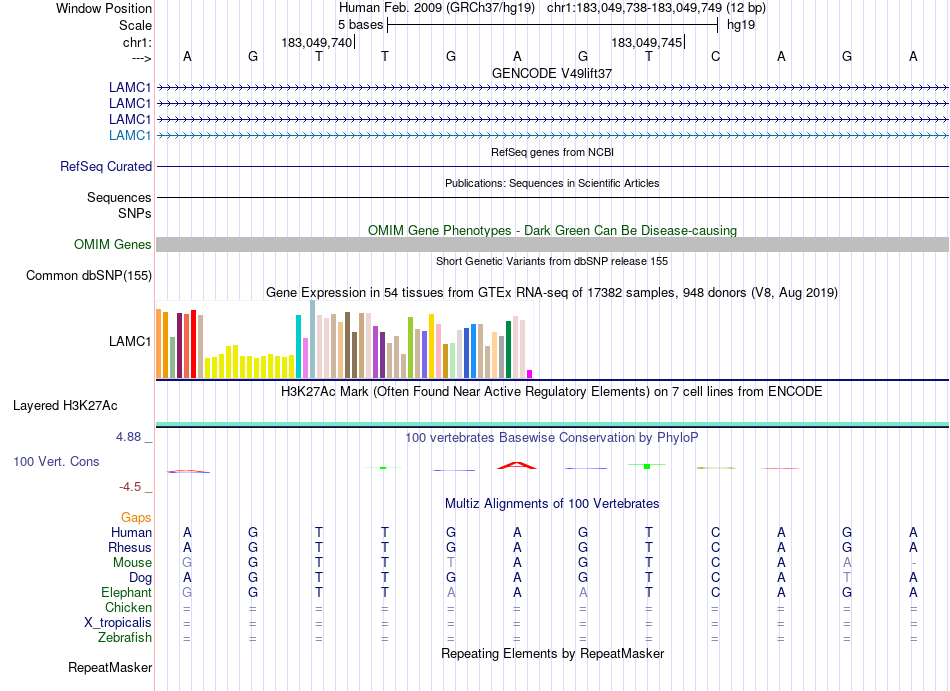Click the Scale track label
The height and width of the screenshot is (691, 950).
tap(135, 25)
